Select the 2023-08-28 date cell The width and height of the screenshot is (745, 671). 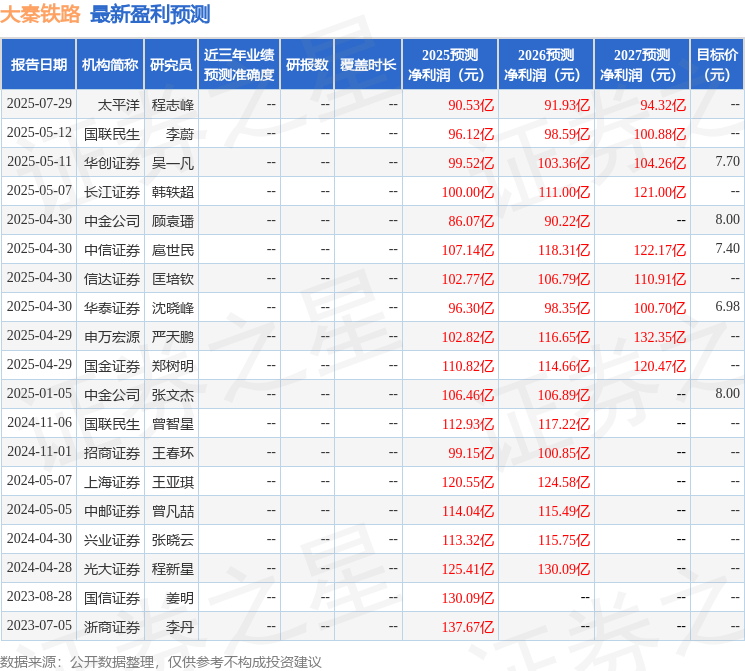click(x=39, y=596)
